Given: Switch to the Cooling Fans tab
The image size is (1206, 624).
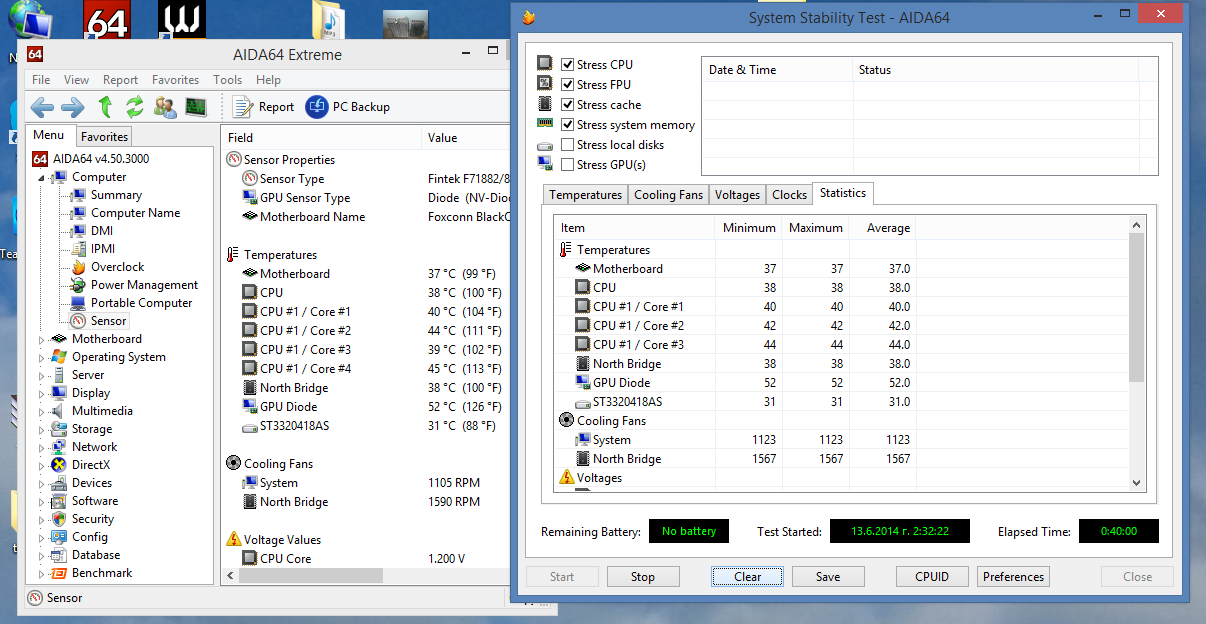Looking at the screenshot, I should coord(668,195).
